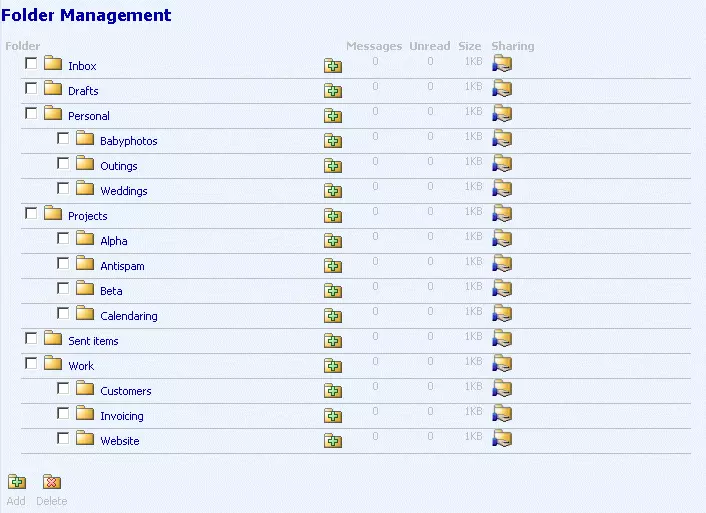This screenshot has height=513, width=706.
Task: Click the add subfolder icon for Inbox
Action: click(333, 66)
